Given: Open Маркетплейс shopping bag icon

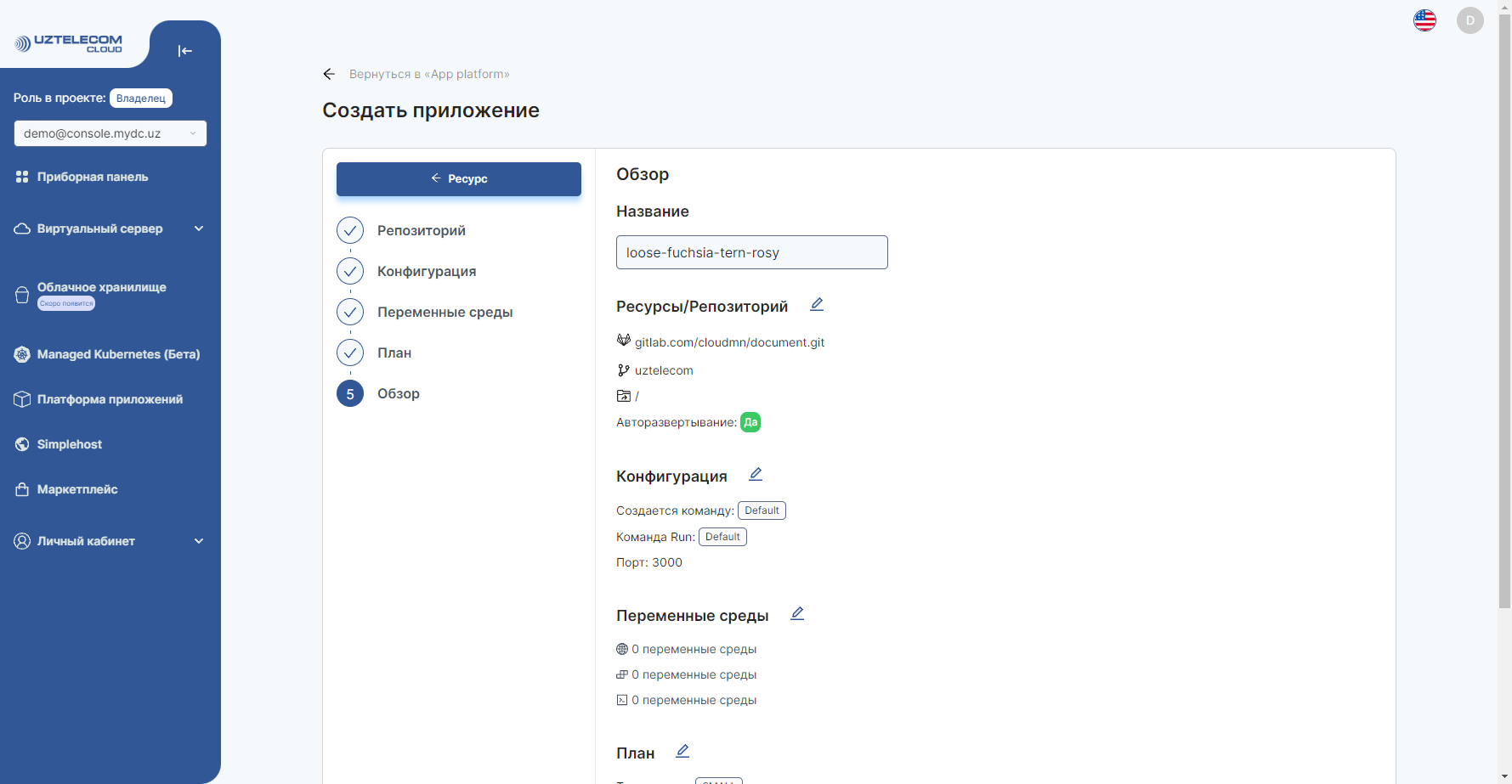Looking at the screenshot, I should coord(21,489).
